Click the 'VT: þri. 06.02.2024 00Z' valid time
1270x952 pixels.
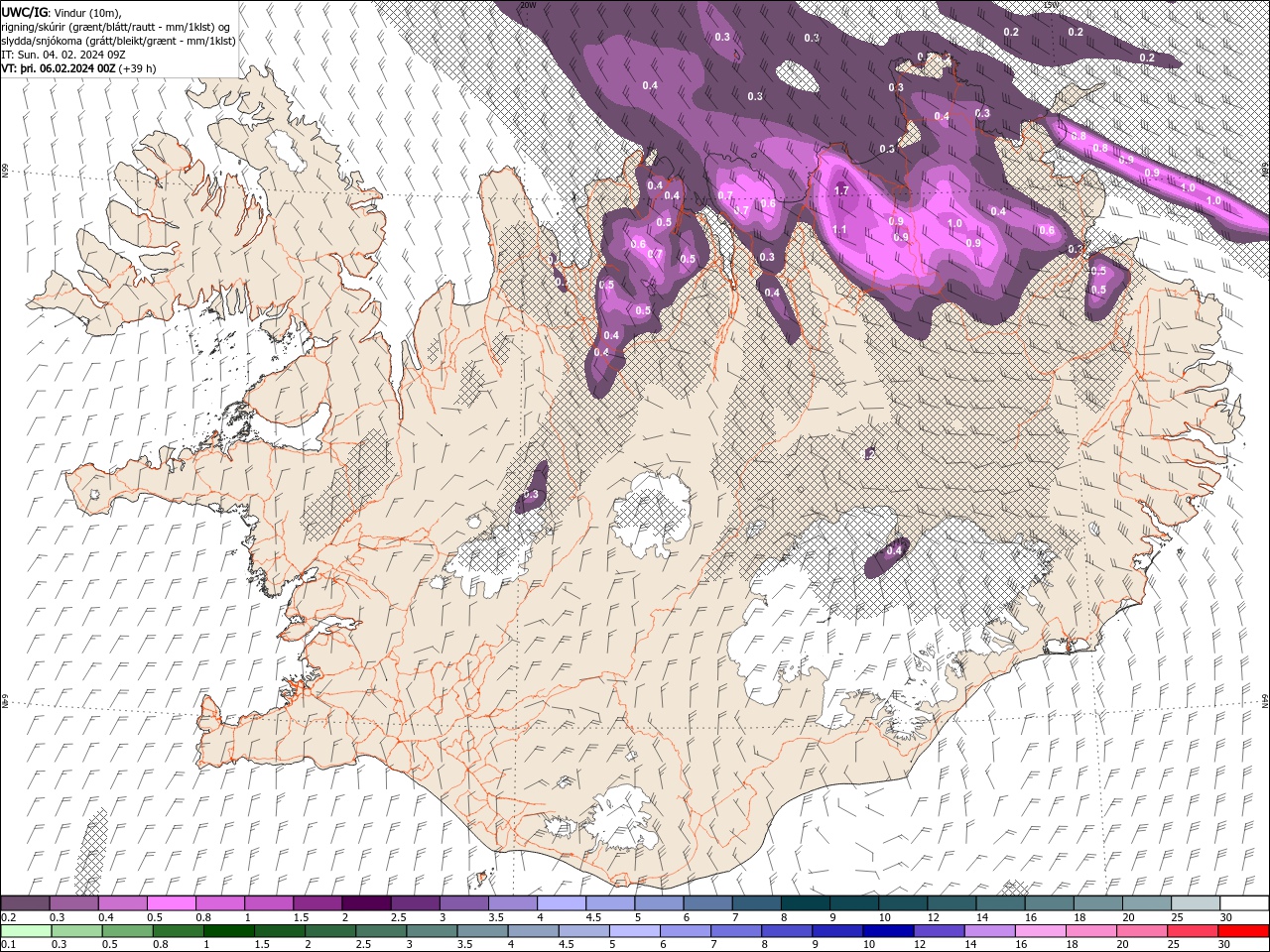click(60, 68)
